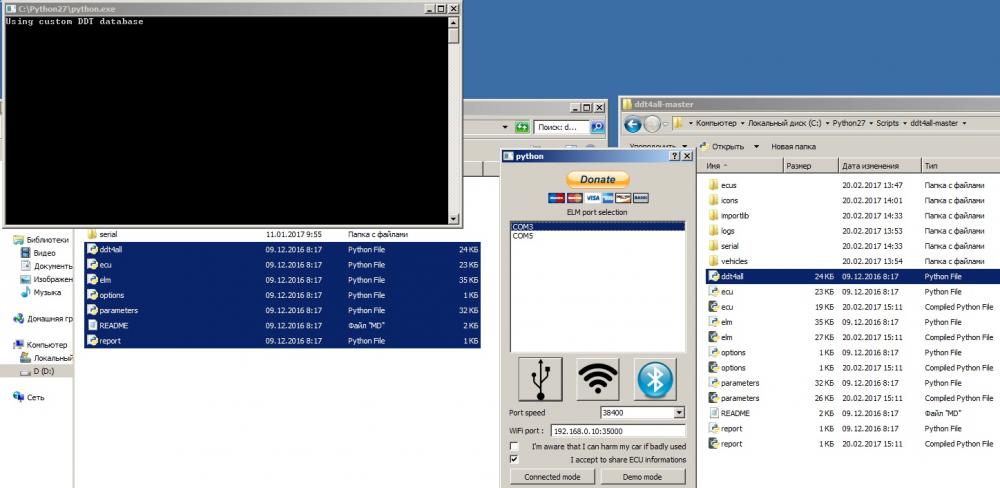Select serial folder in left Explorer window
1000x488 pixels.
tap(283, 234)
